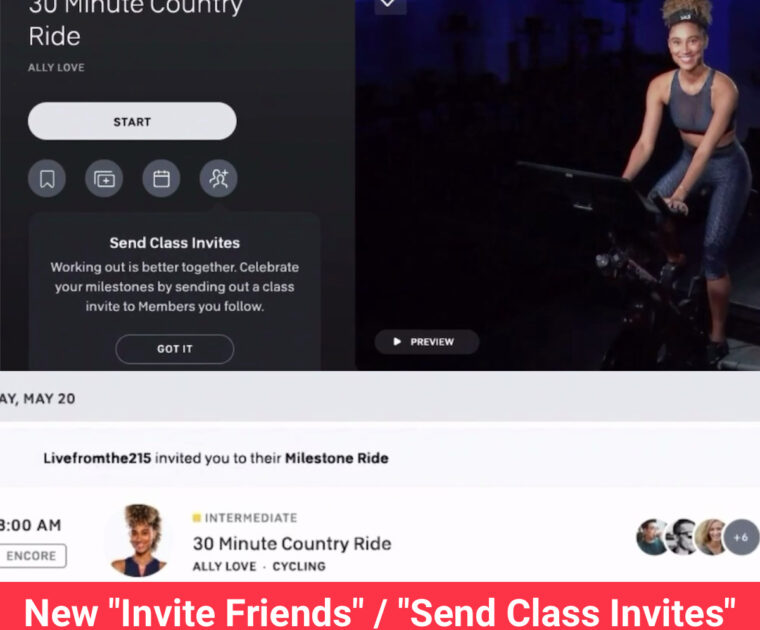Viewport: 760px width, 630px height.
Task: Bookmark the 30 Minute Country Ride class
Action: pyautogui.click(x=47, y=179)
